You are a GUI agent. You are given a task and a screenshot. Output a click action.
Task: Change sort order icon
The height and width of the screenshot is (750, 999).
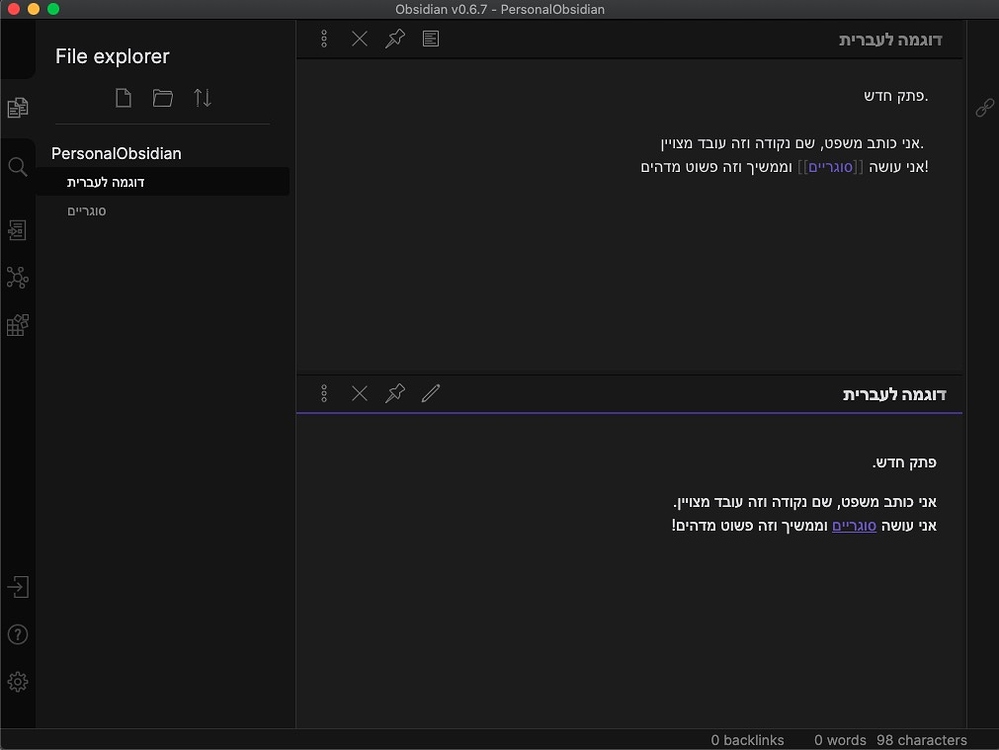click(x=203, y=98)
